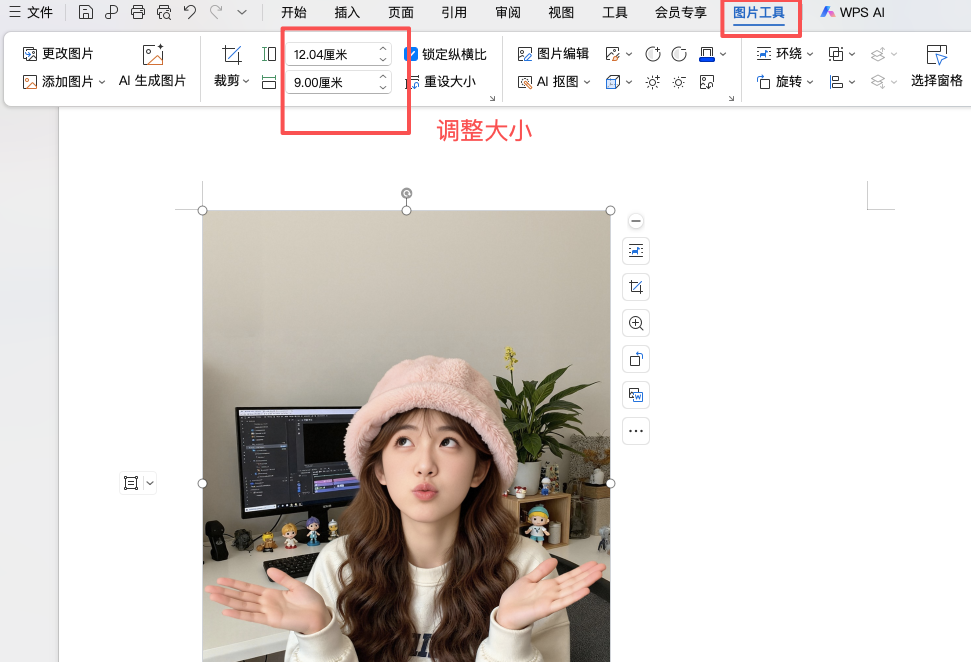Click the picture border color icon
This screenshot has width=971, height=662.
(707, 54)
